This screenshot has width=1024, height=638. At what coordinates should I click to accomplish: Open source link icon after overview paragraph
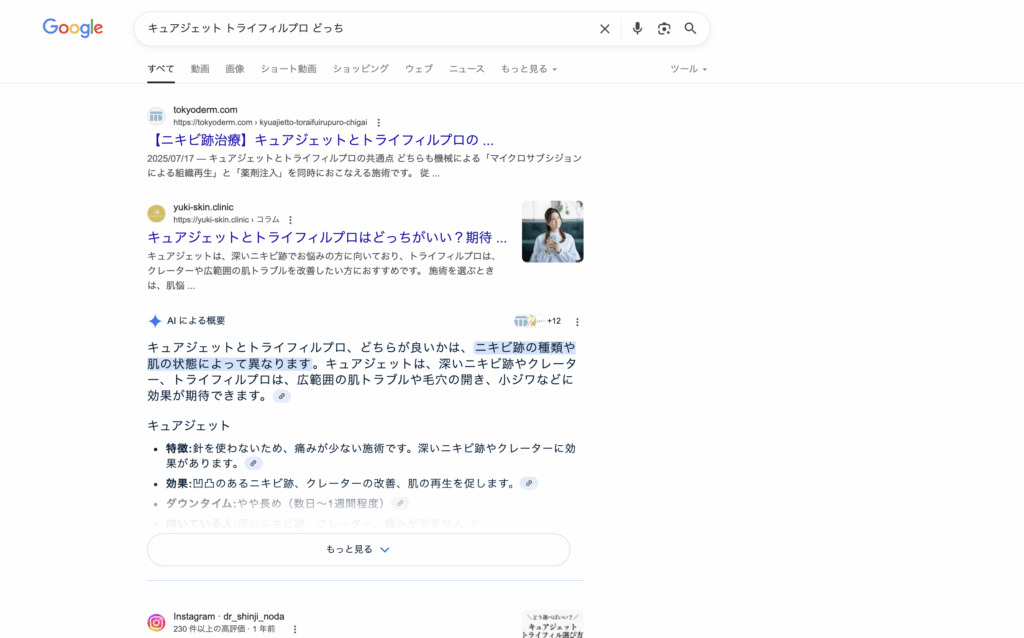click(282, 396)
